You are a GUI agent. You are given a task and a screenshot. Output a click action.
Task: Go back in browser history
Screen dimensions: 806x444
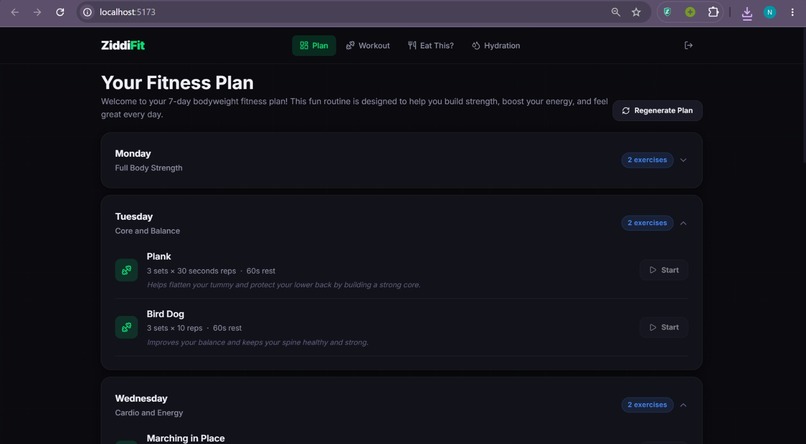15,12
